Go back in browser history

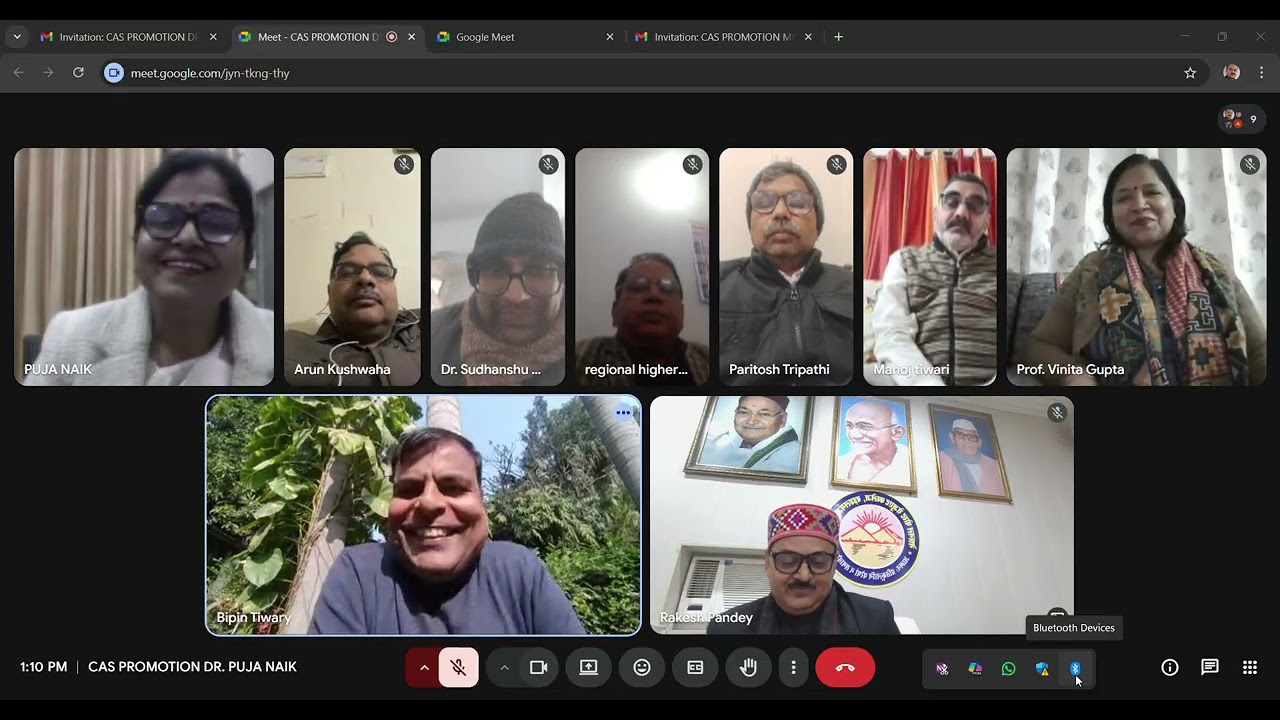point(18,73)
